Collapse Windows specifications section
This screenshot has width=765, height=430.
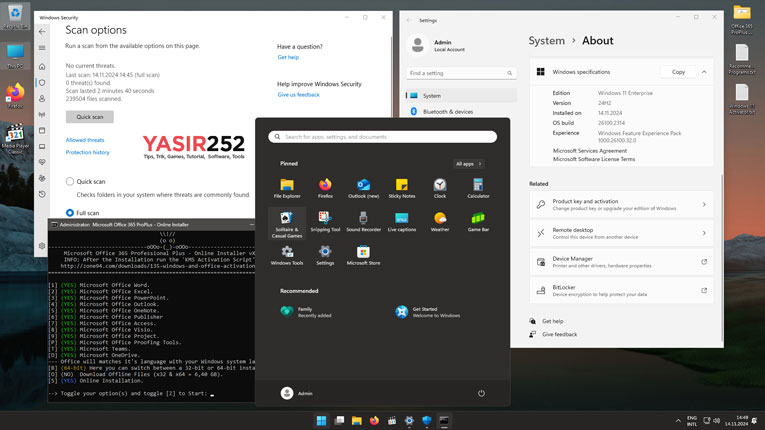[x=704, y=72]
